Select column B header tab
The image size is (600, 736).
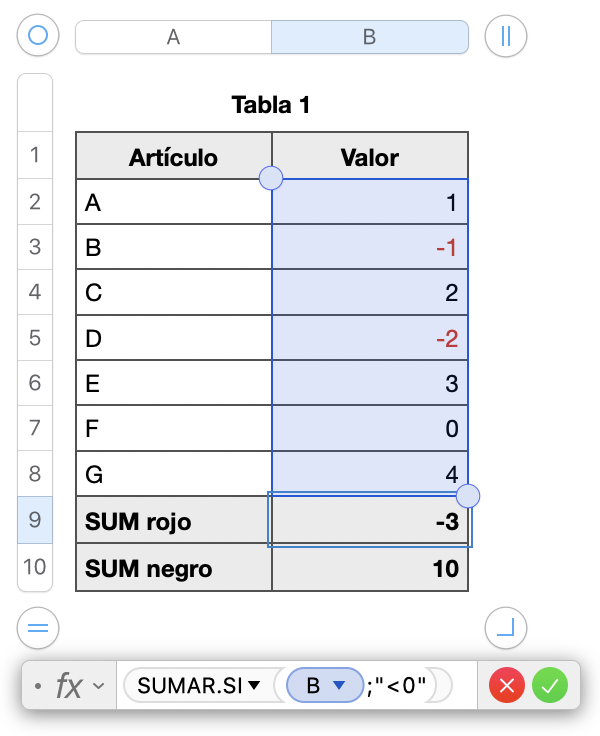coord(369,37)
